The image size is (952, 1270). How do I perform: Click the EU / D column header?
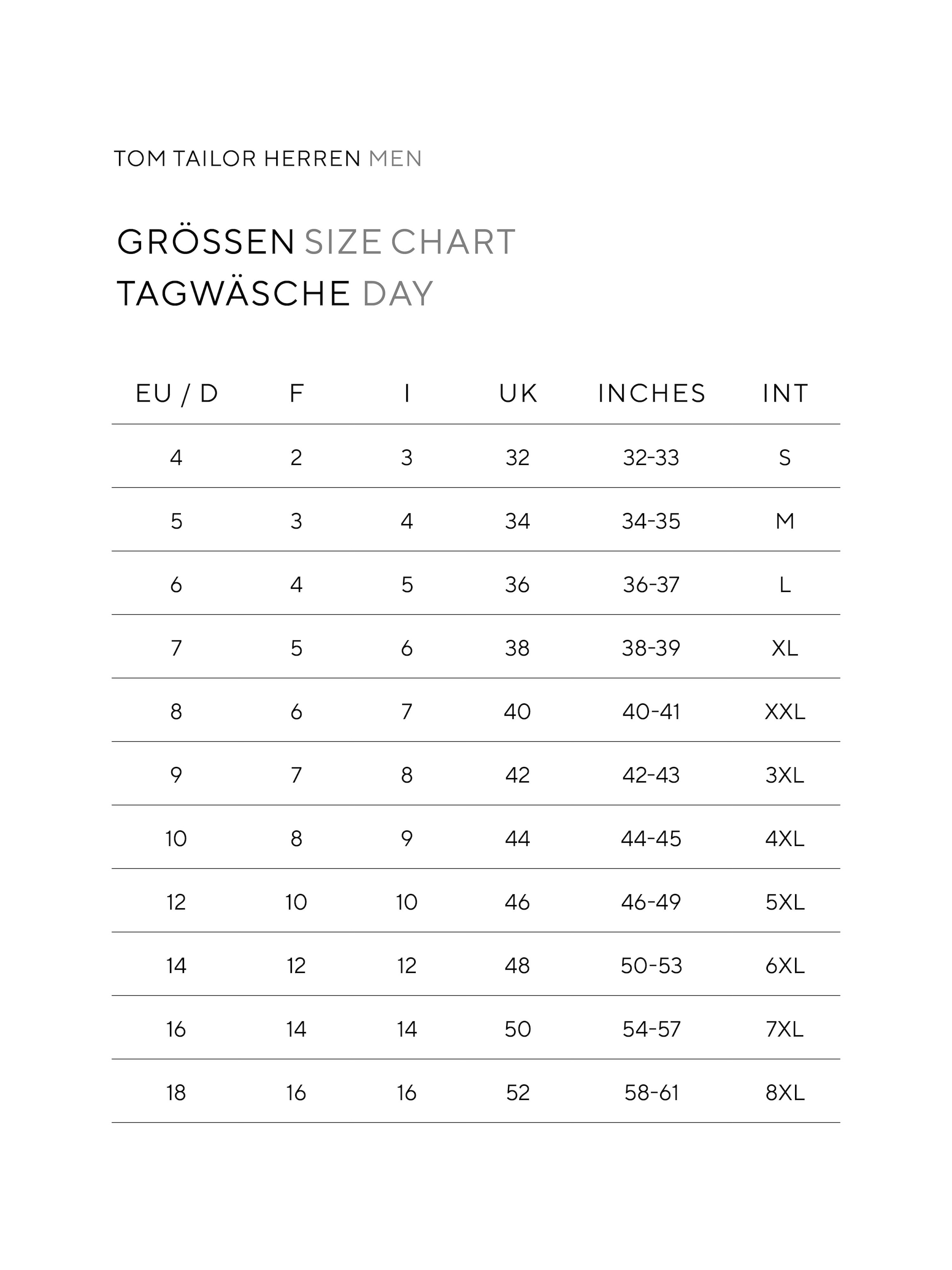(x=177, y=394)
